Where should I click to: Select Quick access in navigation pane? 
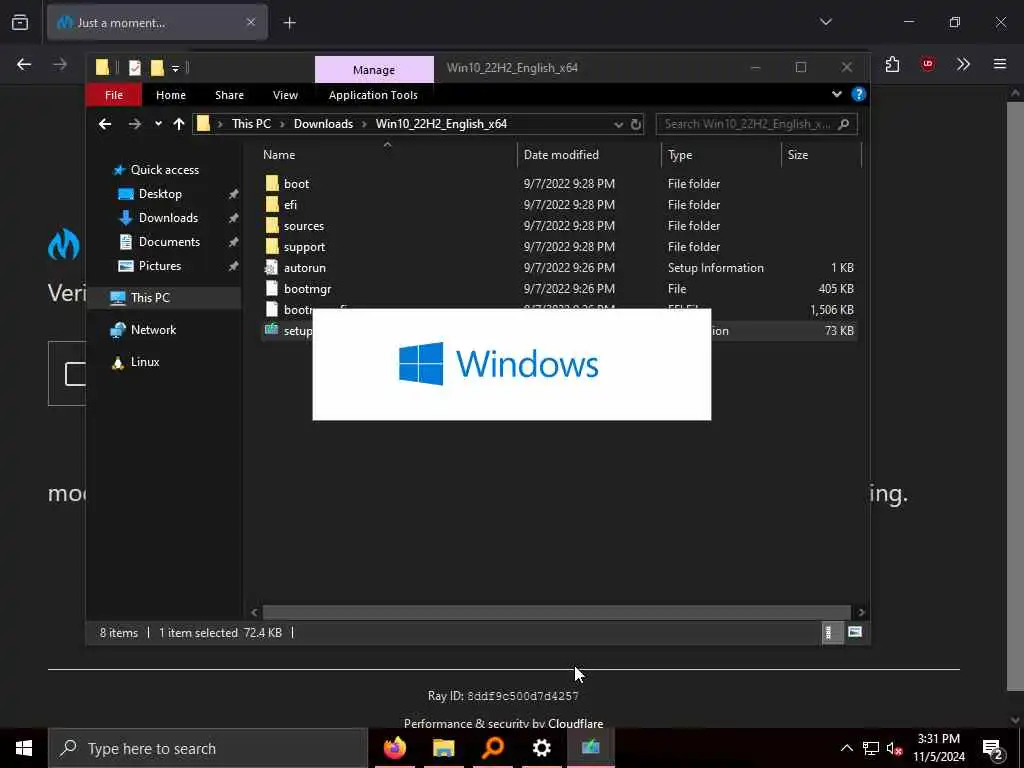[165, 170]
